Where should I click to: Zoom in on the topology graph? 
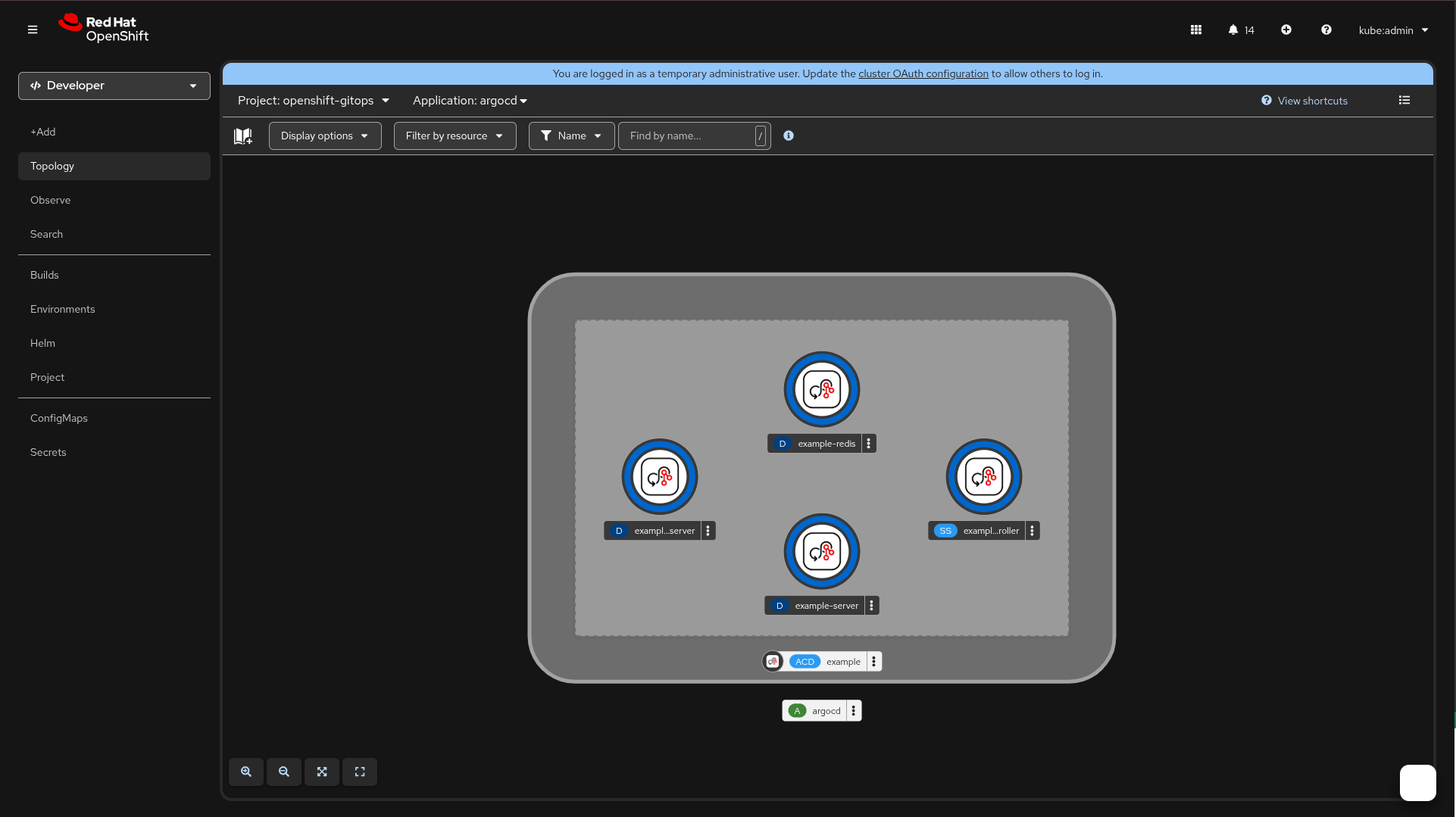click(x=246, y=772)
